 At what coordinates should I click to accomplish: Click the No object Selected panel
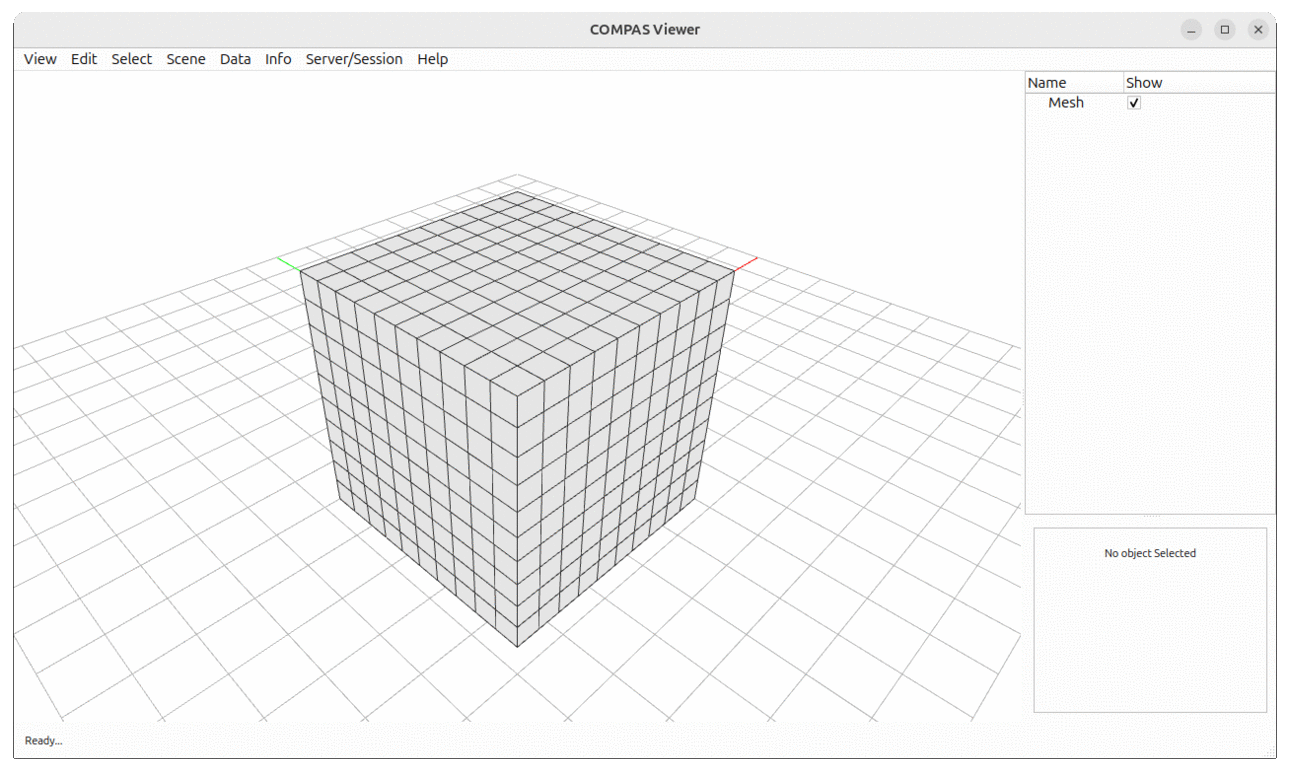pos(1148,553)
